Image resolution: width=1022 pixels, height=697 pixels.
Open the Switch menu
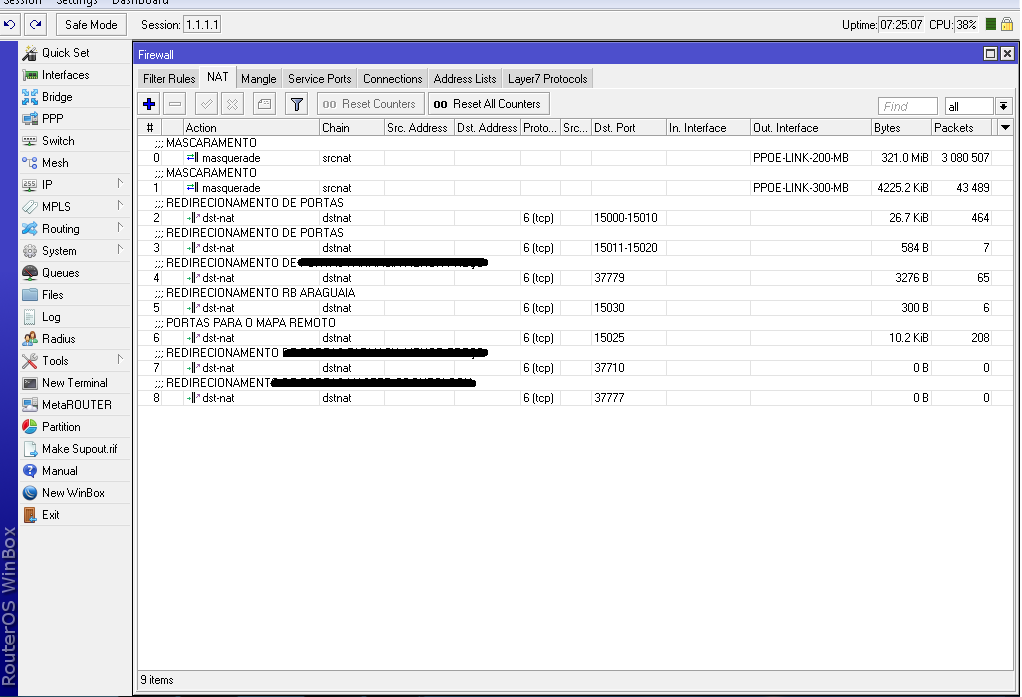click(x=75, y=141)
